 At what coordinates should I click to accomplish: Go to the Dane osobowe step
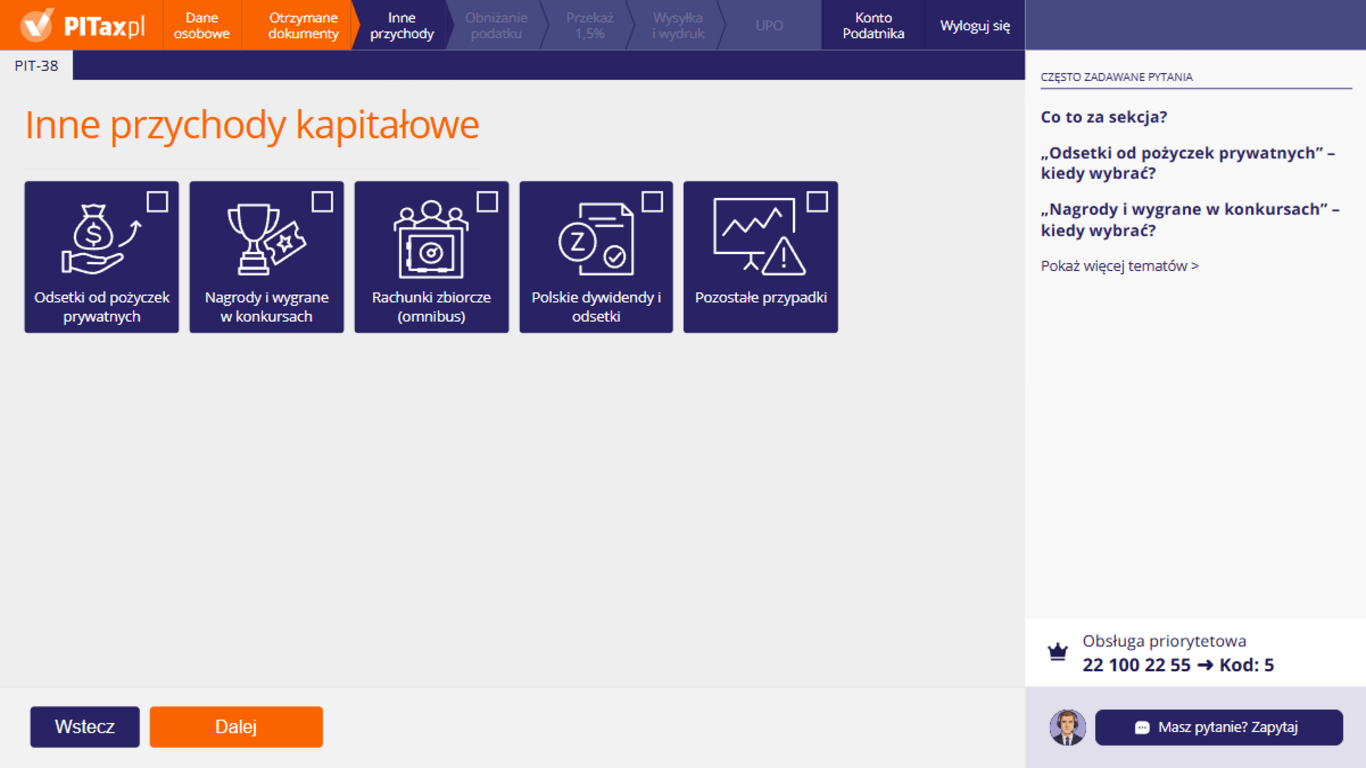pos(201,26)
